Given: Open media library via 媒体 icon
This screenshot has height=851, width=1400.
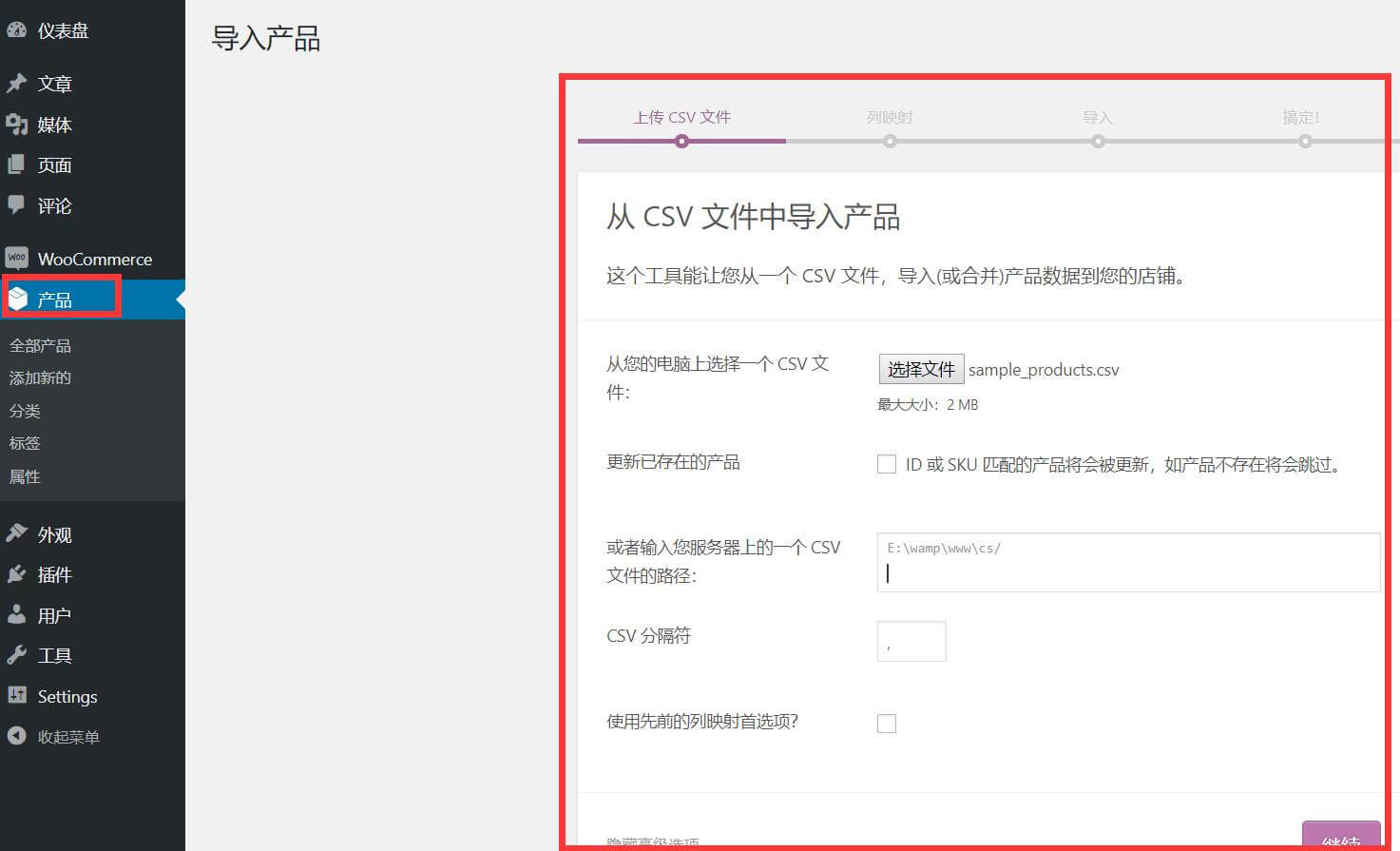Looking at the screenshot, I should point(16,125).
